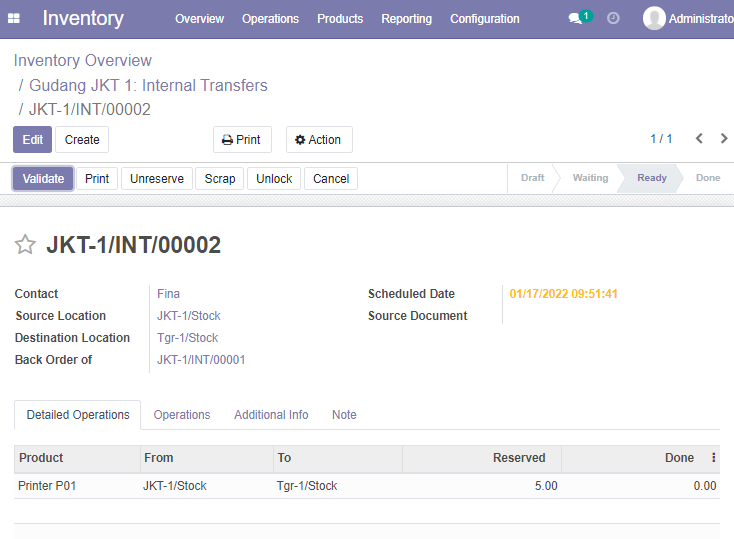The height and width of the screenshot is (539, 734).
Task: Open destination location Tgr-1/Stock link
Action: click(187, 338)
